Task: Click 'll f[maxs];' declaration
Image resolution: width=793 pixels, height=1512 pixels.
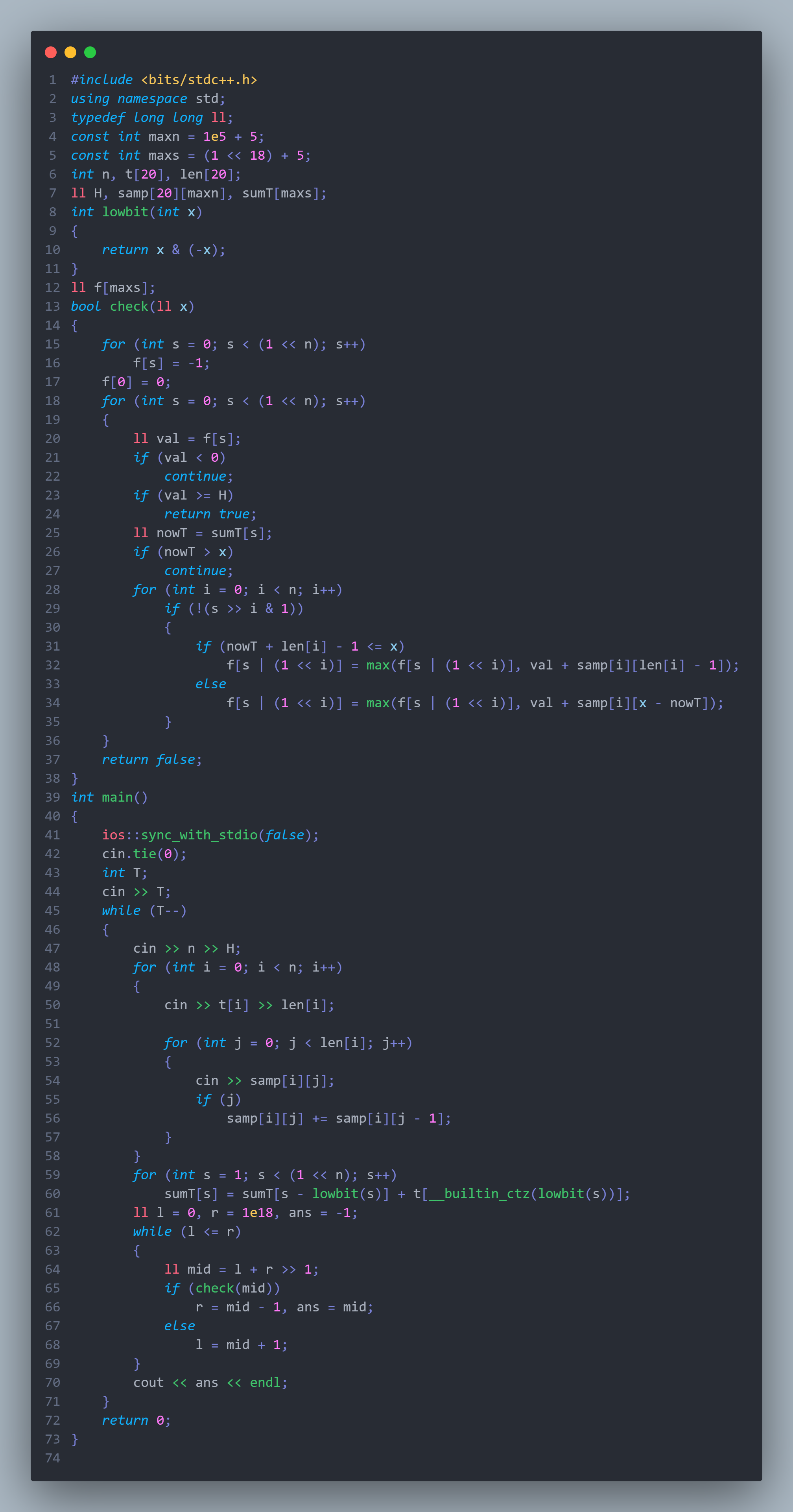Action: 113,288
